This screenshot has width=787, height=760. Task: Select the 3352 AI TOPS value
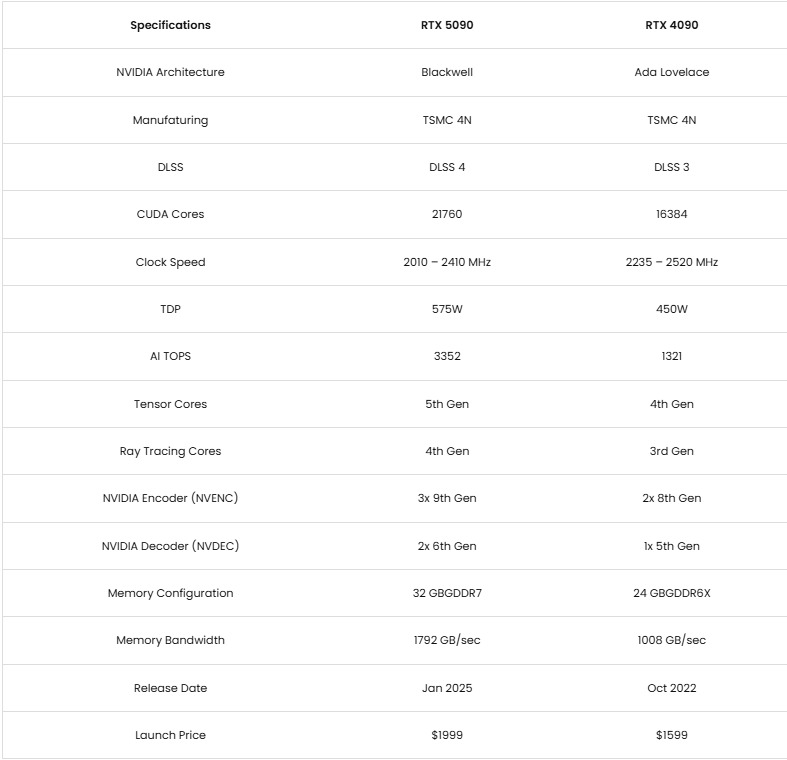(446, 356)
